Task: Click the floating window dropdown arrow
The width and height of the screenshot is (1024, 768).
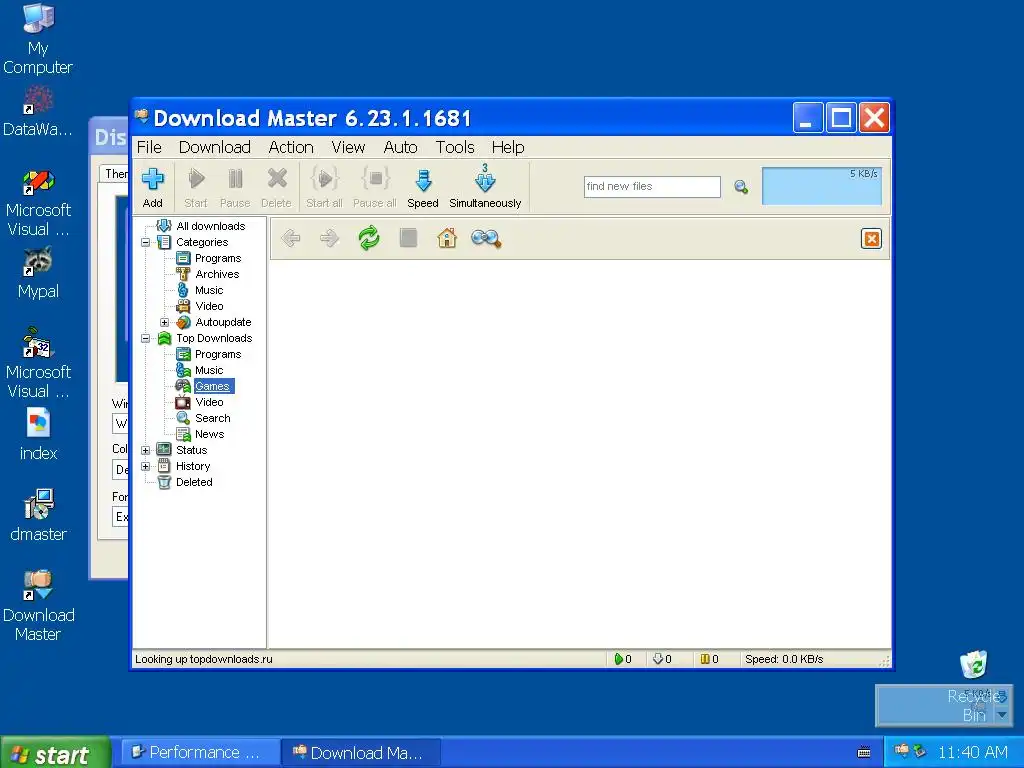Action: coord(1002,715)
